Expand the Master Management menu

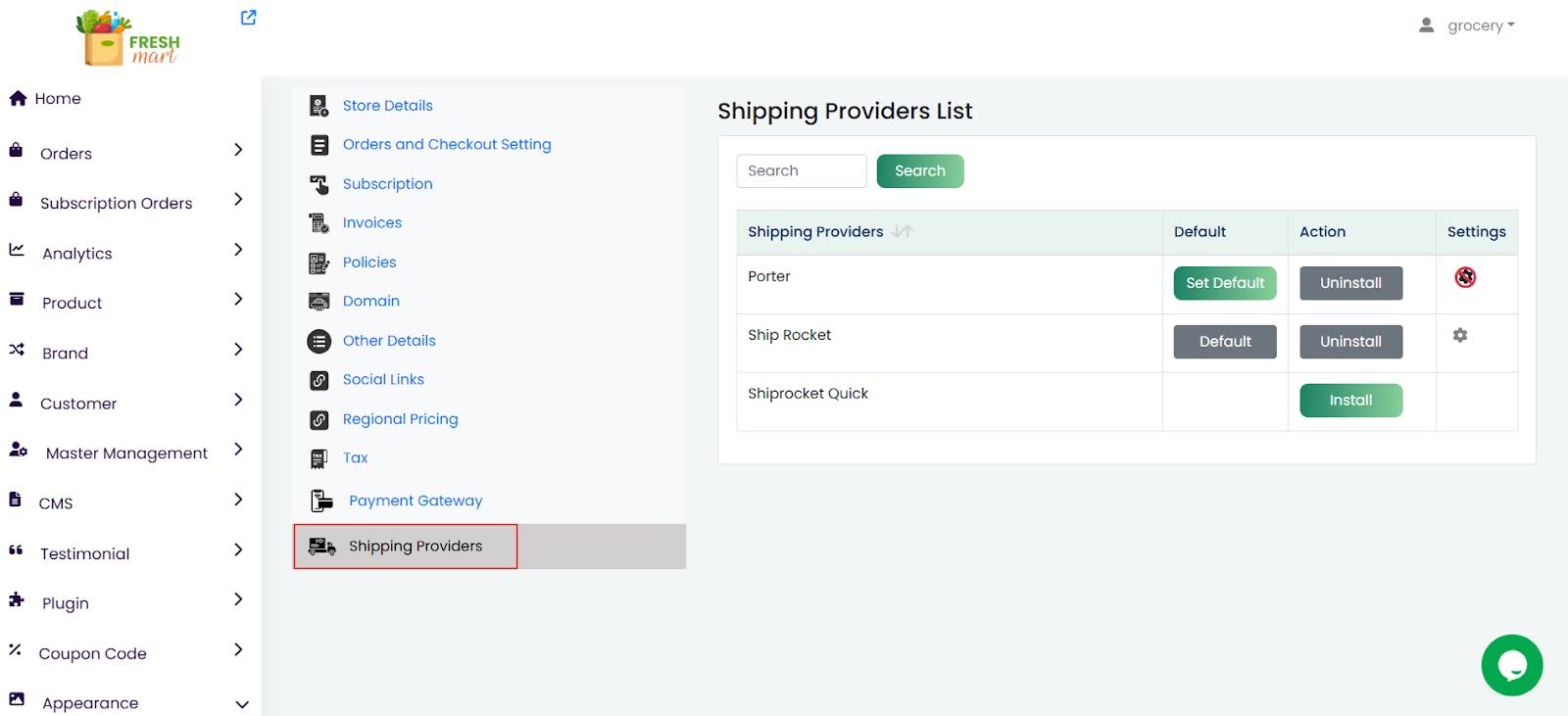pos(237,450)
